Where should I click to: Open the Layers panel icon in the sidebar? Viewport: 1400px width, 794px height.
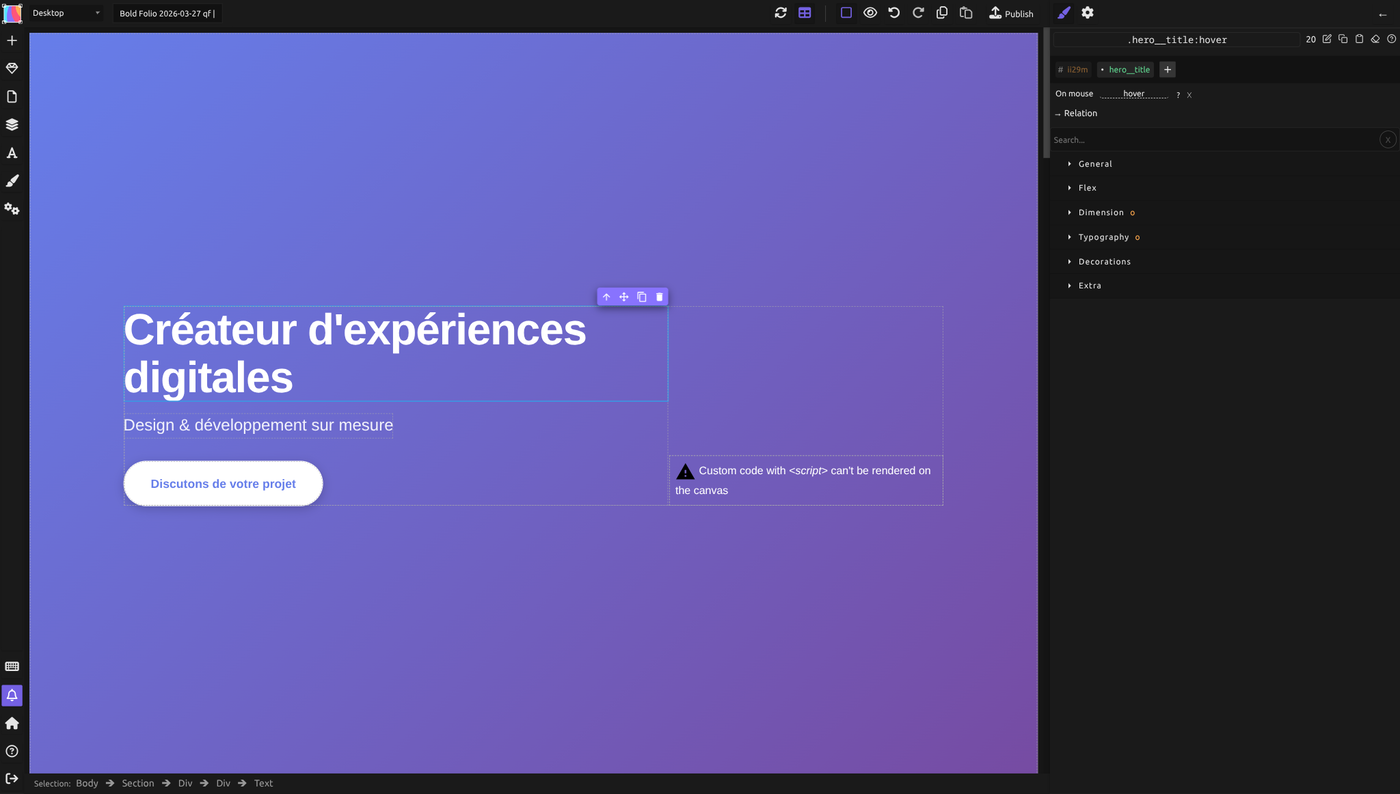10,123
